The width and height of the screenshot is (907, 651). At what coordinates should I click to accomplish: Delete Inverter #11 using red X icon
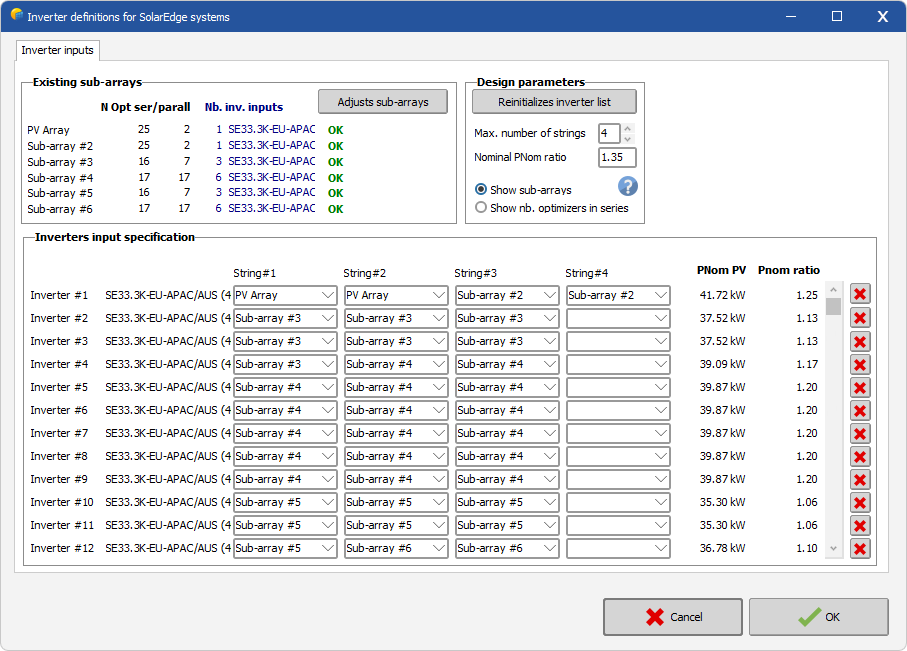tap(860, 525)
